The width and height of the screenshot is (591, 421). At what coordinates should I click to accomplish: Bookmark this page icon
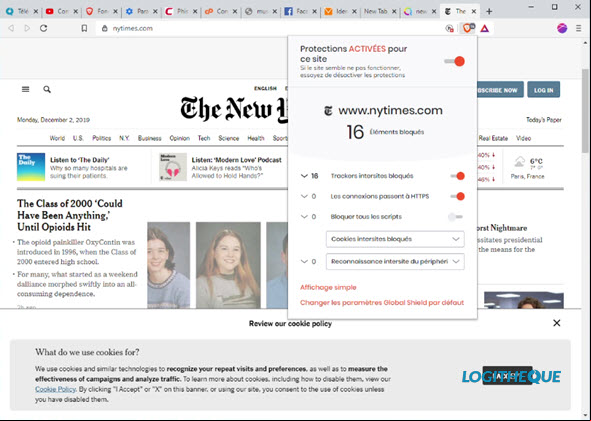84,28
